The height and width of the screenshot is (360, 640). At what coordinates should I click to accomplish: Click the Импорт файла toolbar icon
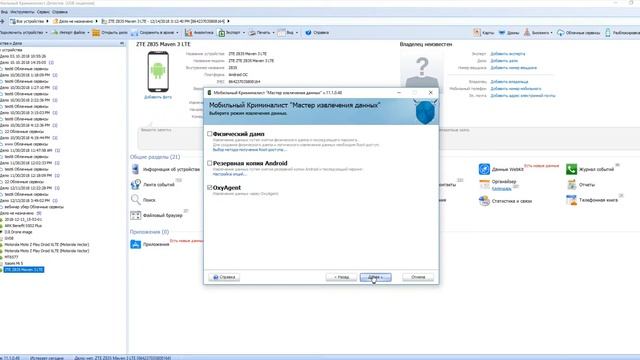[x=55, y=33]
